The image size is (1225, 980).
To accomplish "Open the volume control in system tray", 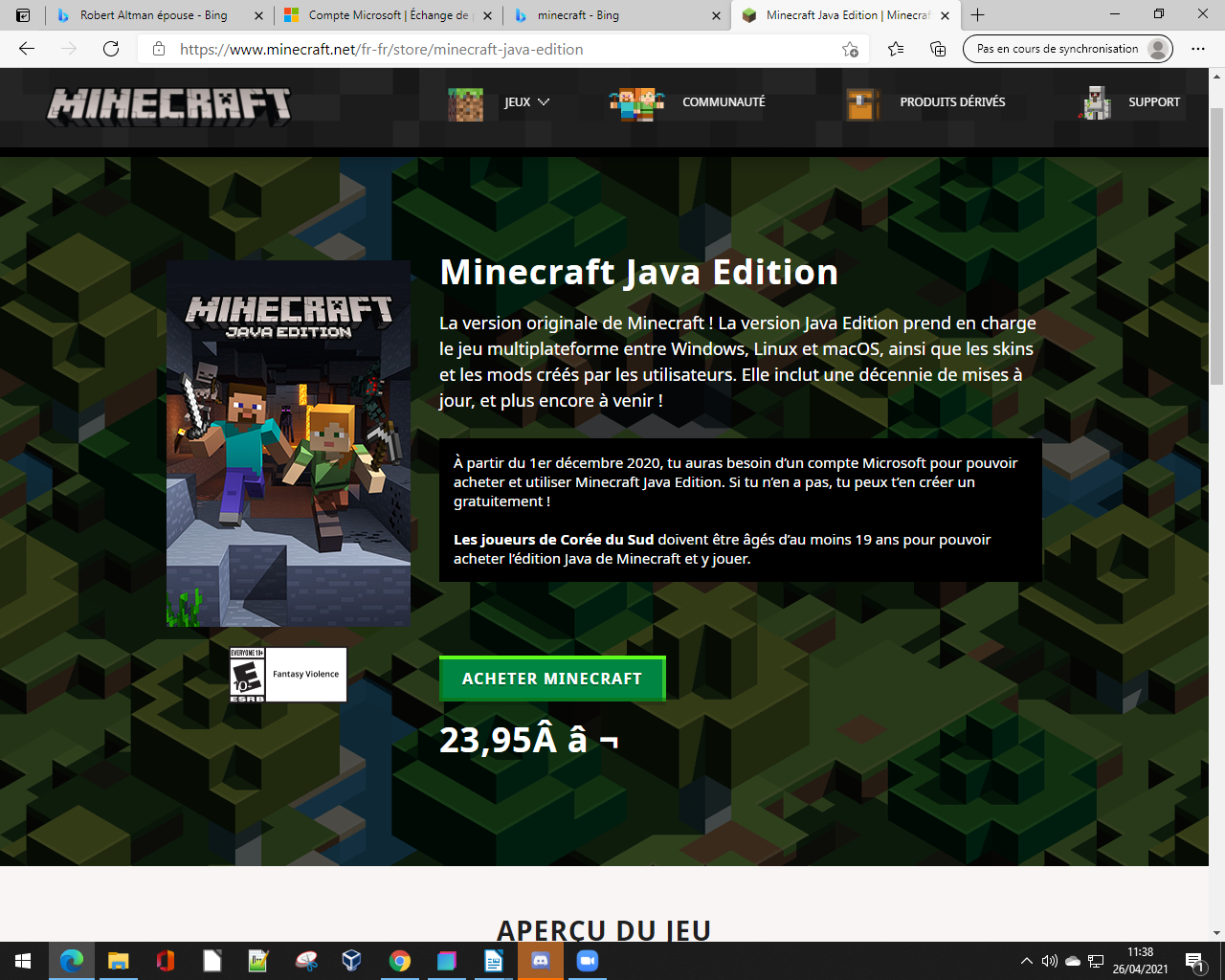I will coord(1050,961).
